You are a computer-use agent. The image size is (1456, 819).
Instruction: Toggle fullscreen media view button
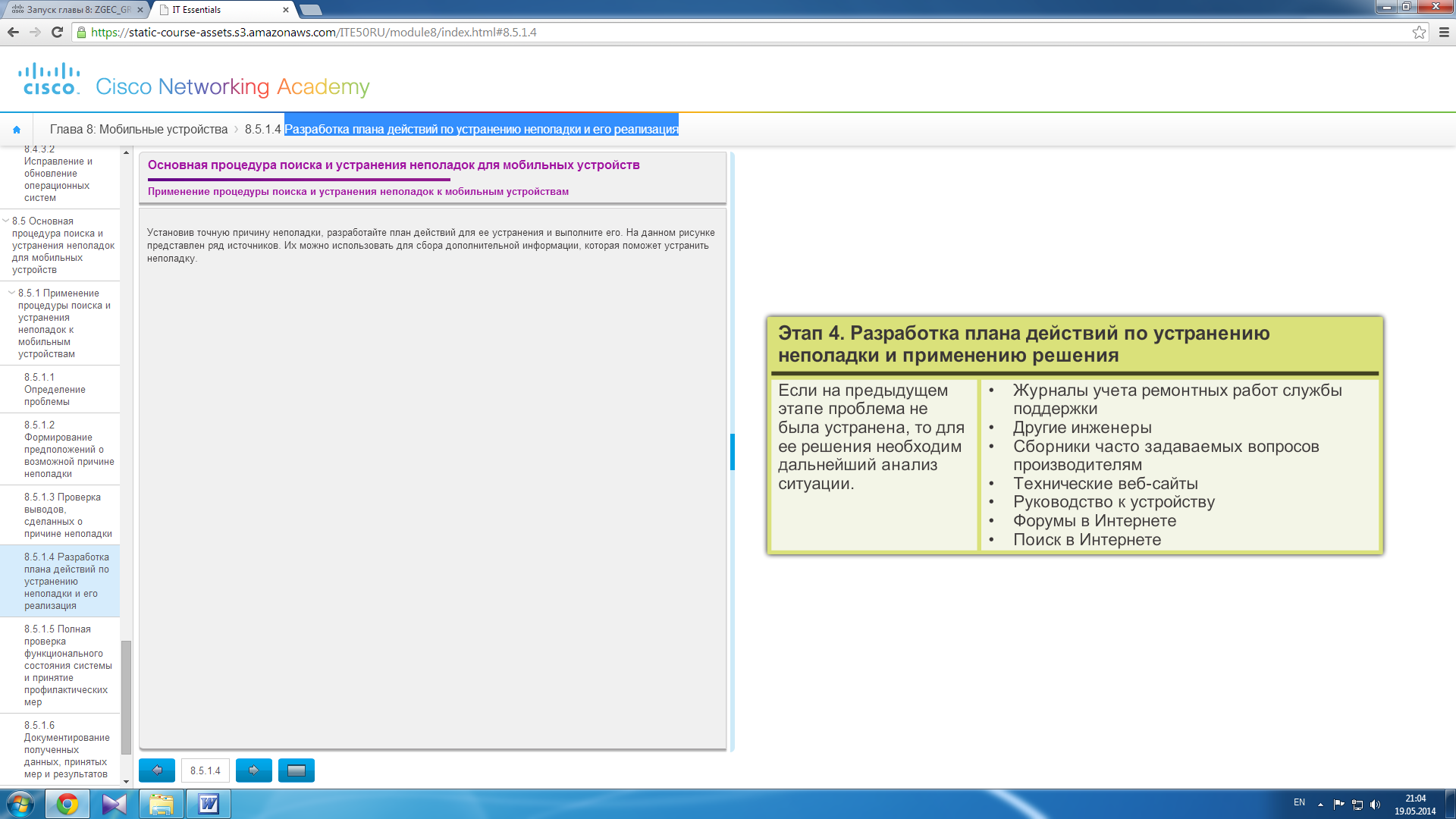pyautogui.click(x=297, y=770)
